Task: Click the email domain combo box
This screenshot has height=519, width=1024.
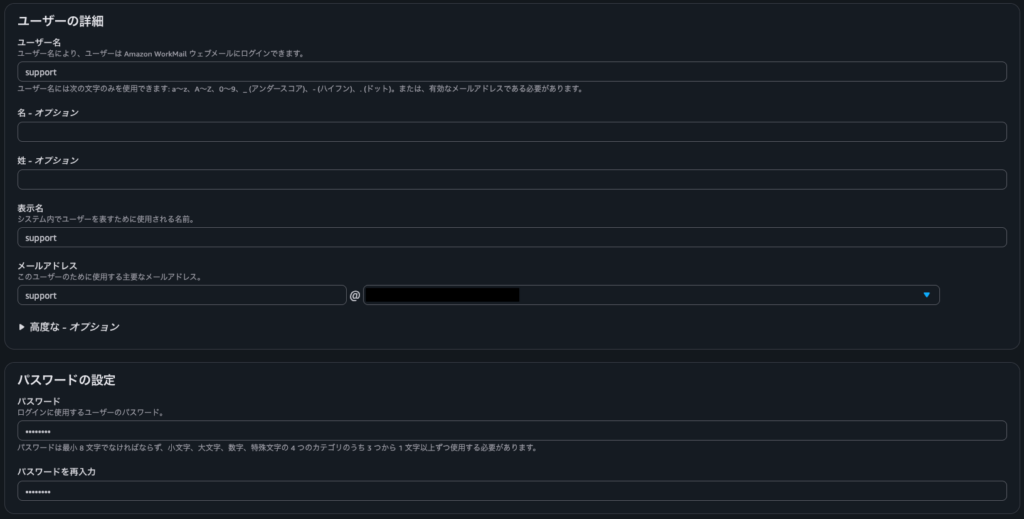Action: (x=650, y=295)
